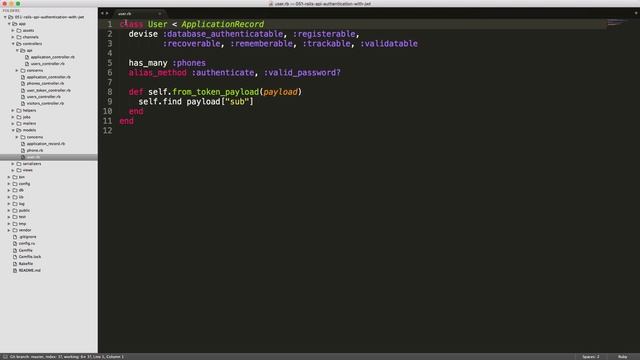640x360 pixels.
Task: Click the models folder icon
Action: click(19, 130)
